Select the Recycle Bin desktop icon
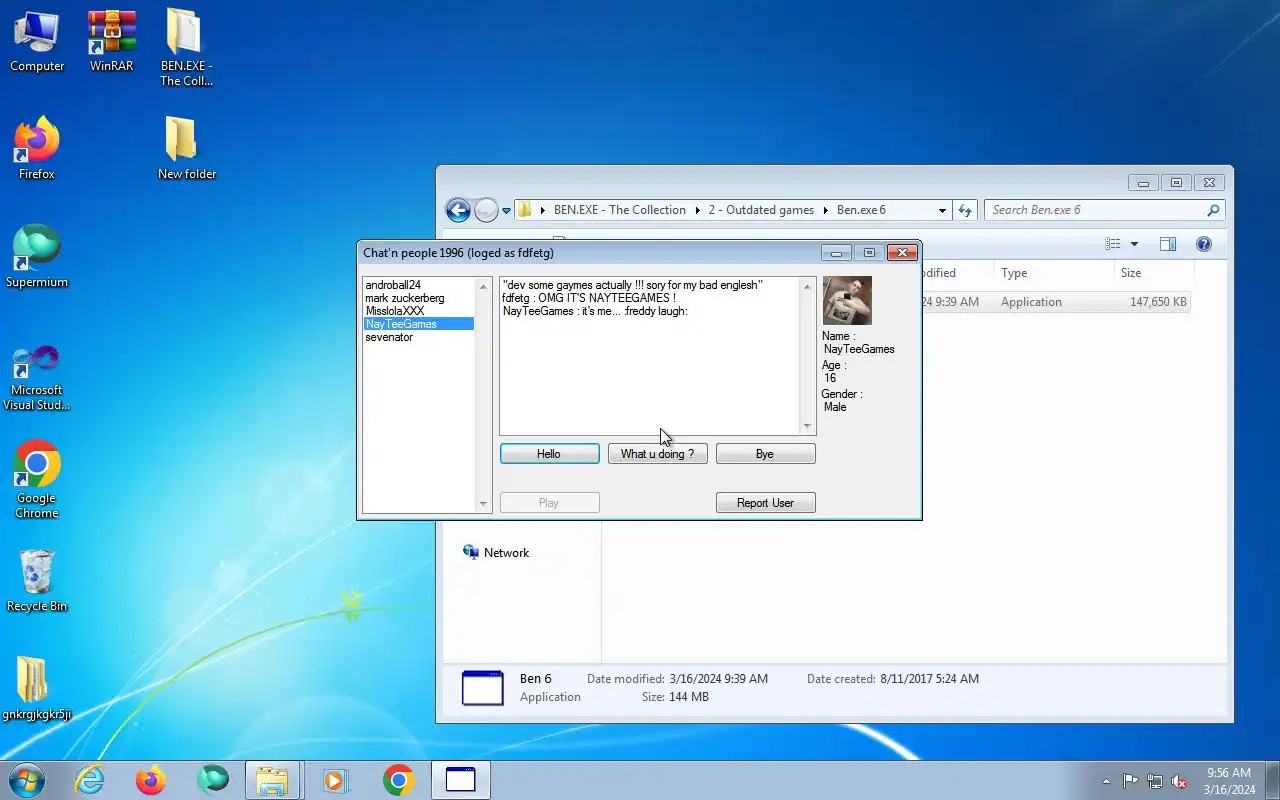Viewport: 1280px width, 800px height. pyautogui.click(x=37, y=581)
